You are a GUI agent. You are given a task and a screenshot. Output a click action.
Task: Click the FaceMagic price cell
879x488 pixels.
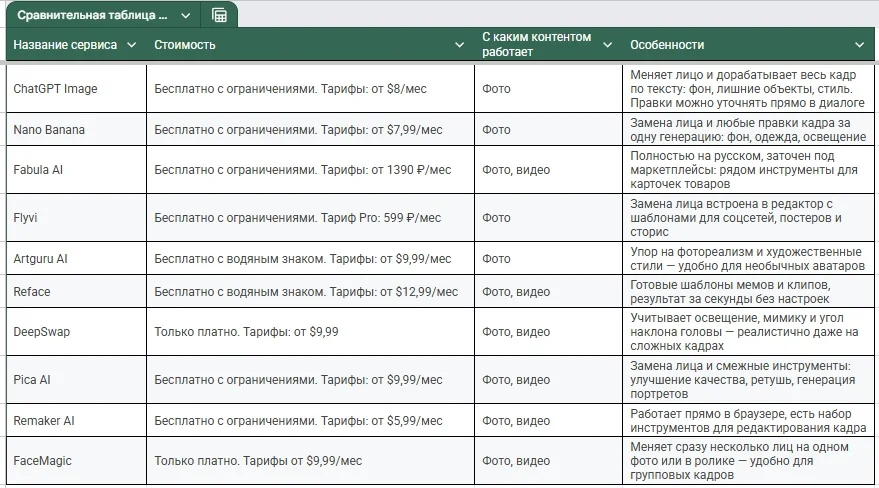(311, 461)
